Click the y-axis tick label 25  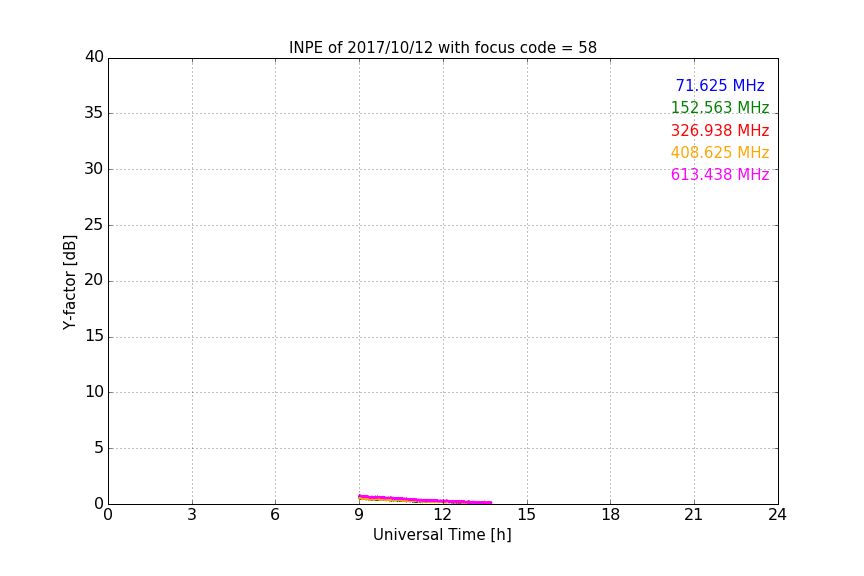click(x=94, y=225)
